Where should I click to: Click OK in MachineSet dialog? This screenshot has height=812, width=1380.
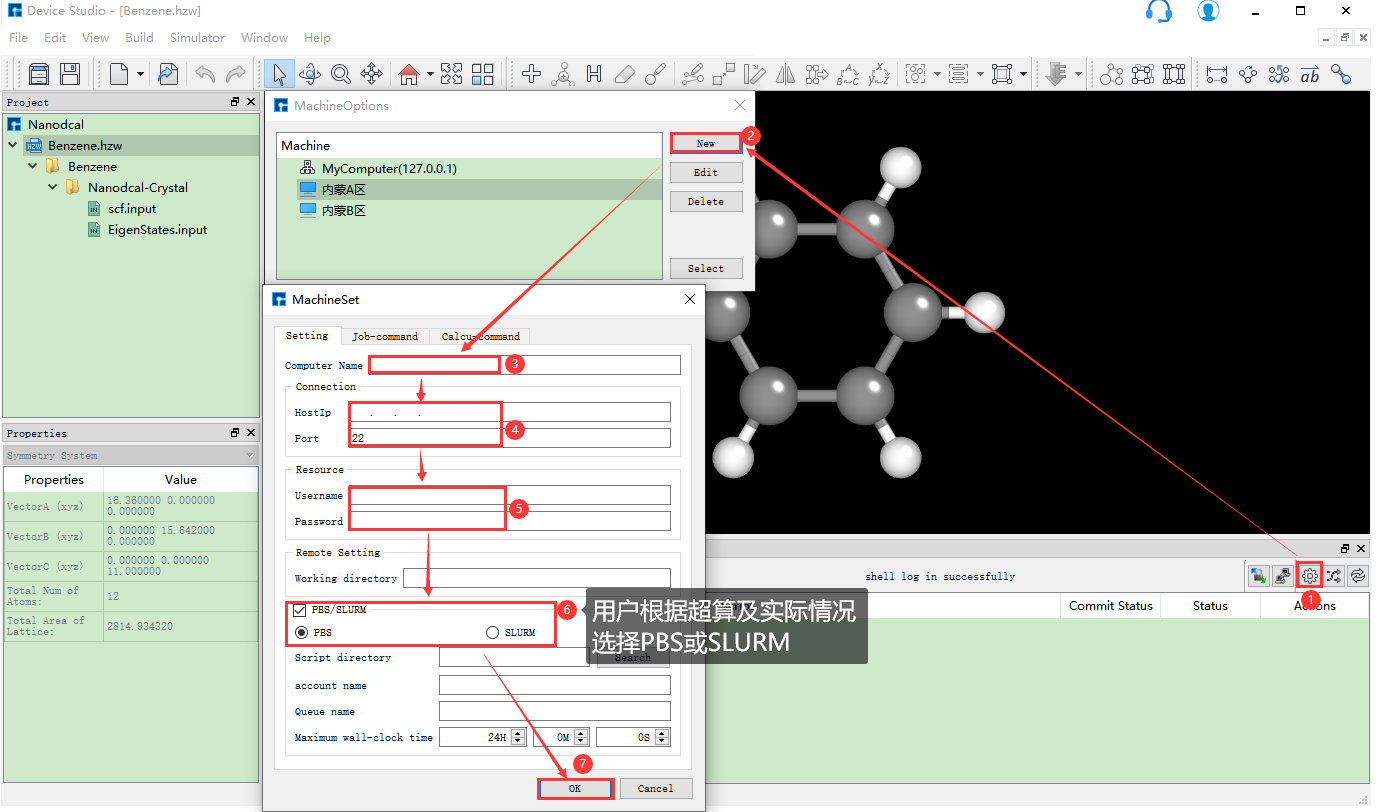click(575, 788)
